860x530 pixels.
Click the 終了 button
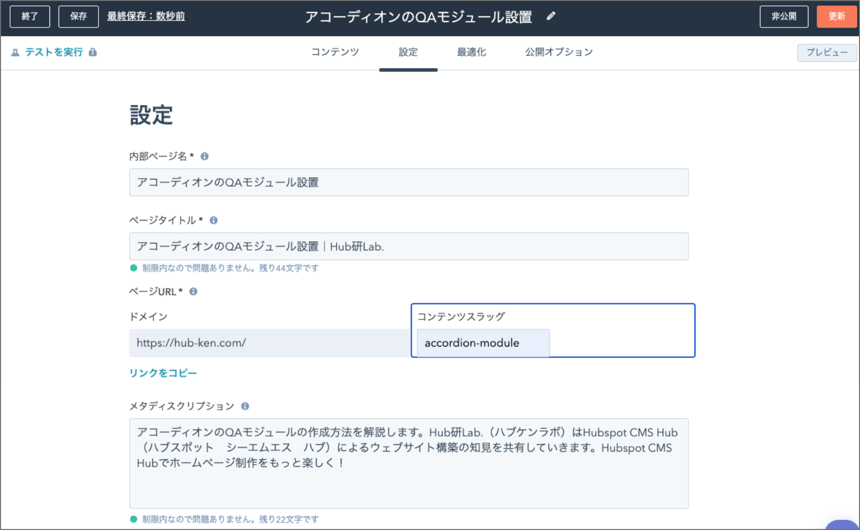[x=30, y=16]
